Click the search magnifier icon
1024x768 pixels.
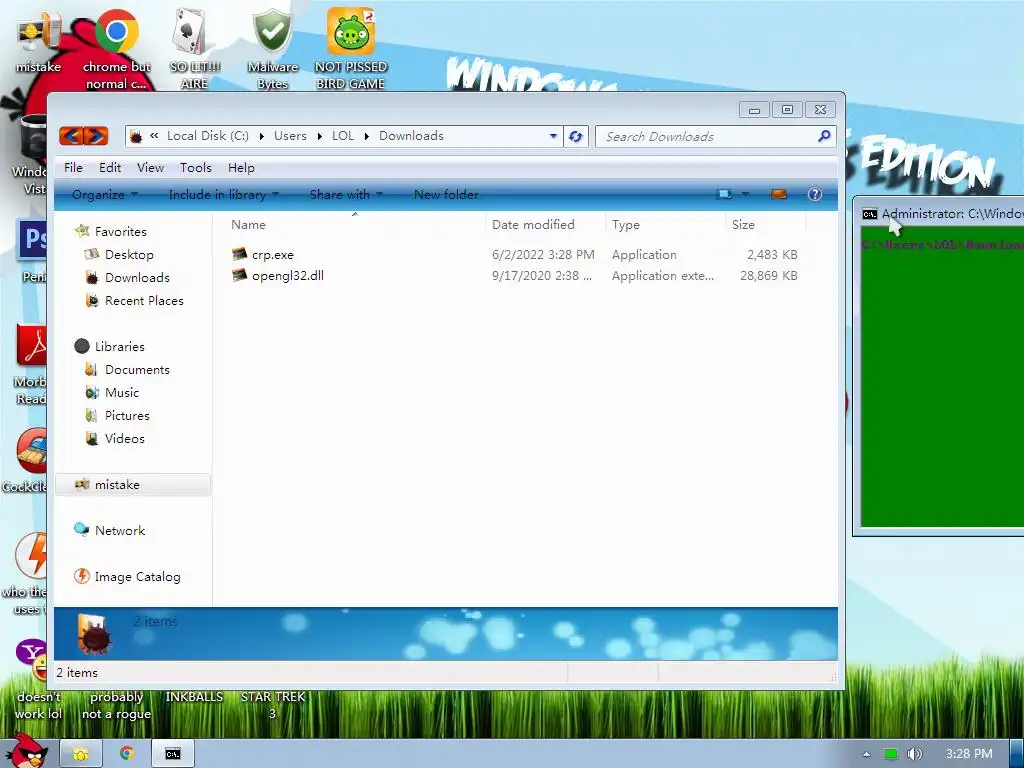[824, 136]
